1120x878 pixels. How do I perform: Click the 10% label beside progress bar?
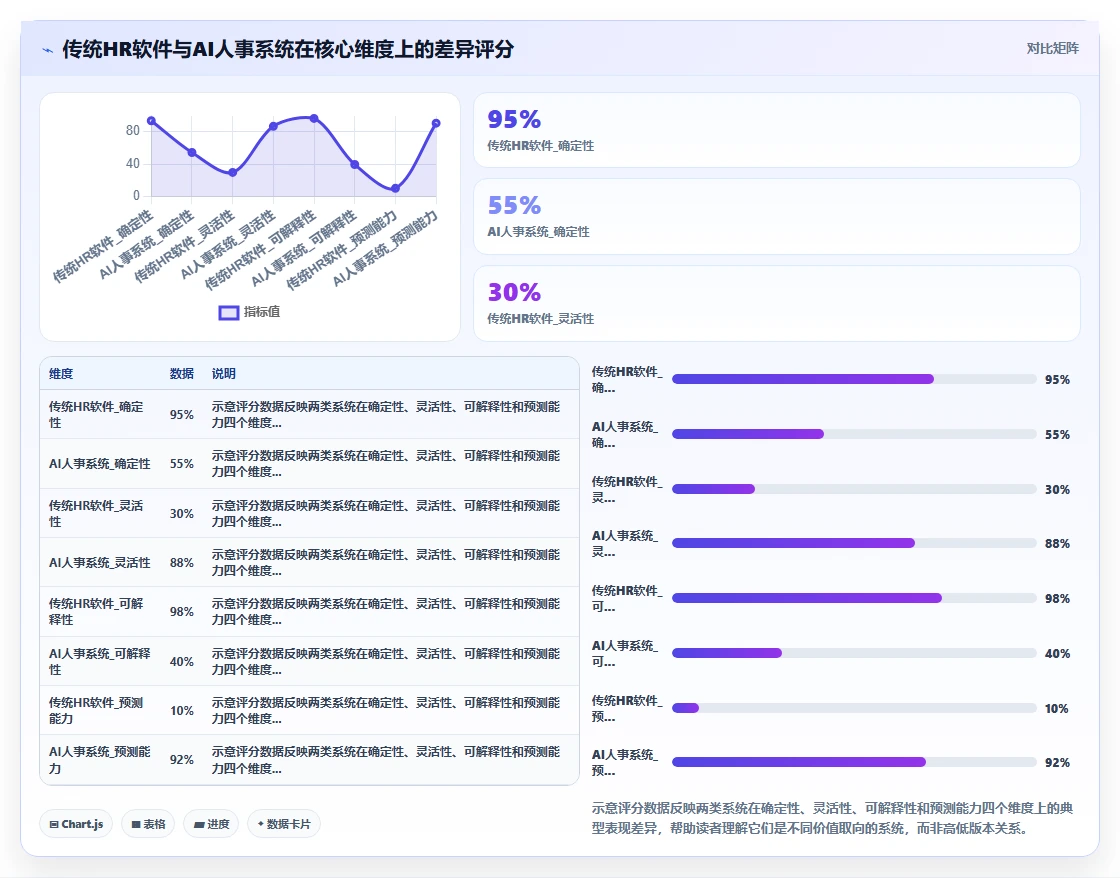click(x=1057, y=709)
